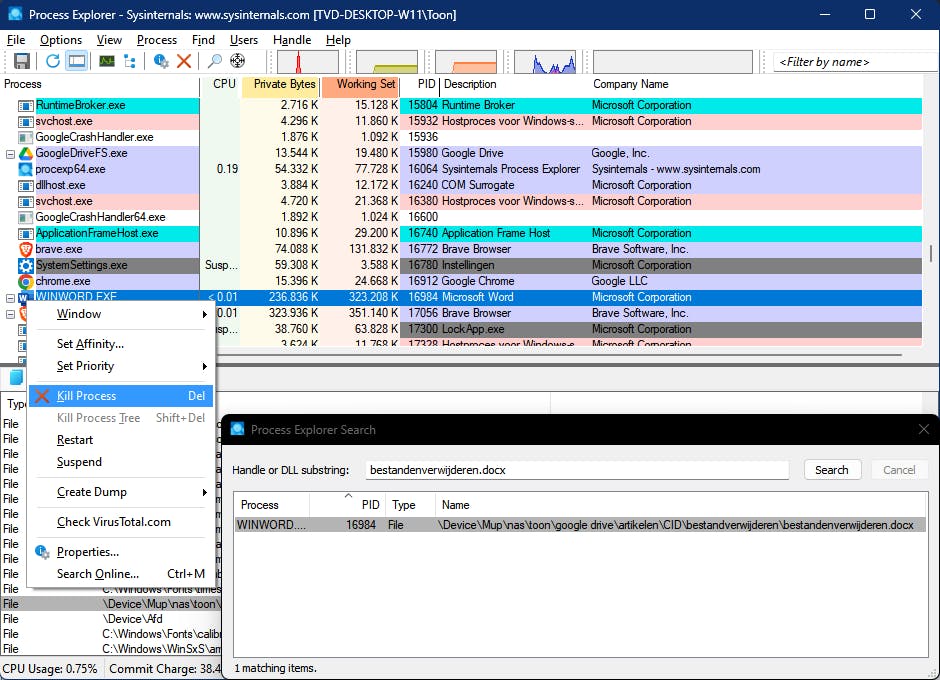Open the Options menu
Viewport: 940px width, 680px height.
click(61, 40)
